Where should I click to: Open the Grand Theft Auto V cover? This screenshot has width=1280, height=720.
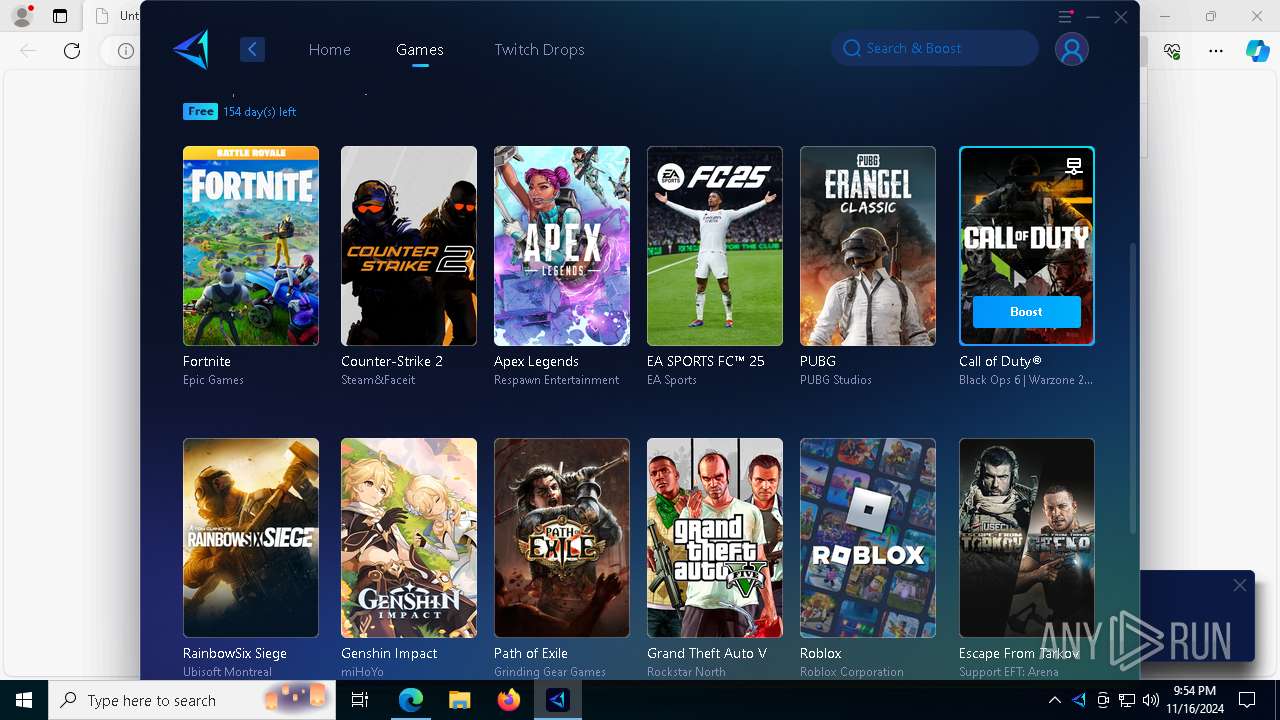click(715, 538)
